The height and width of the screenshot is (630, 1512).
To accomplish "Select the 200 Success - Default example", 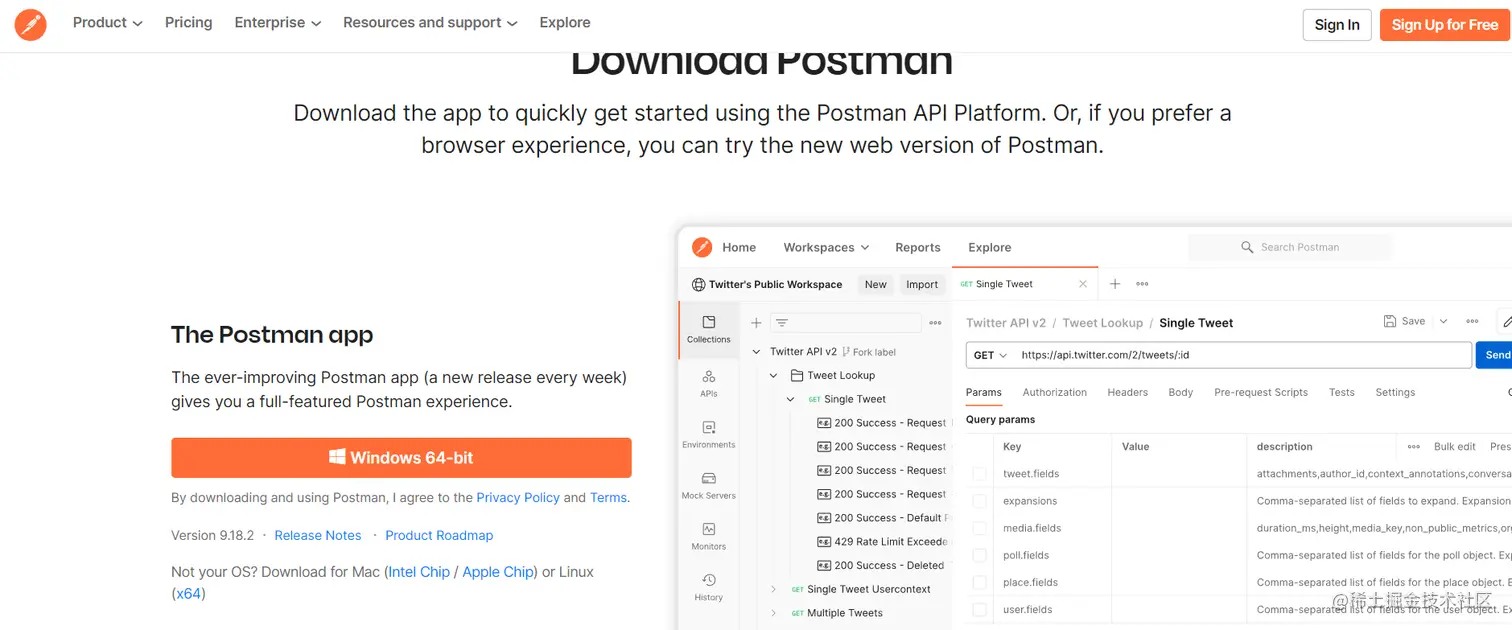I will coord(882,518).
